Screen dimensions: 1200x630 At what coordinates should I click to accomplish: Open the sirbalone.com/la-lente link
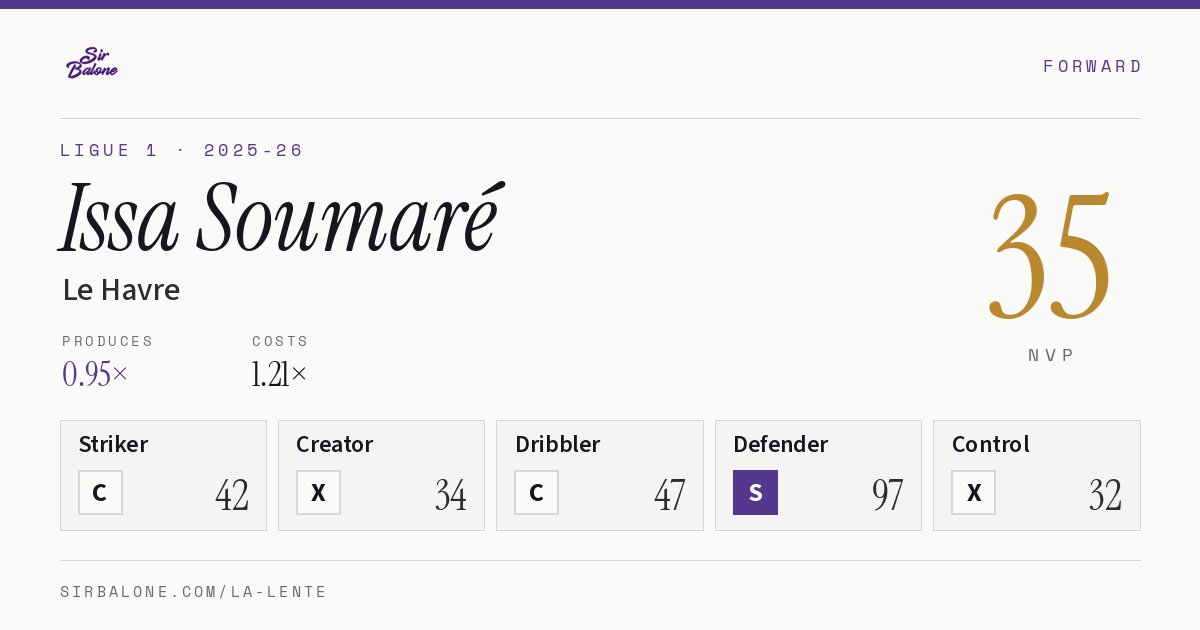tap(194, 592)
